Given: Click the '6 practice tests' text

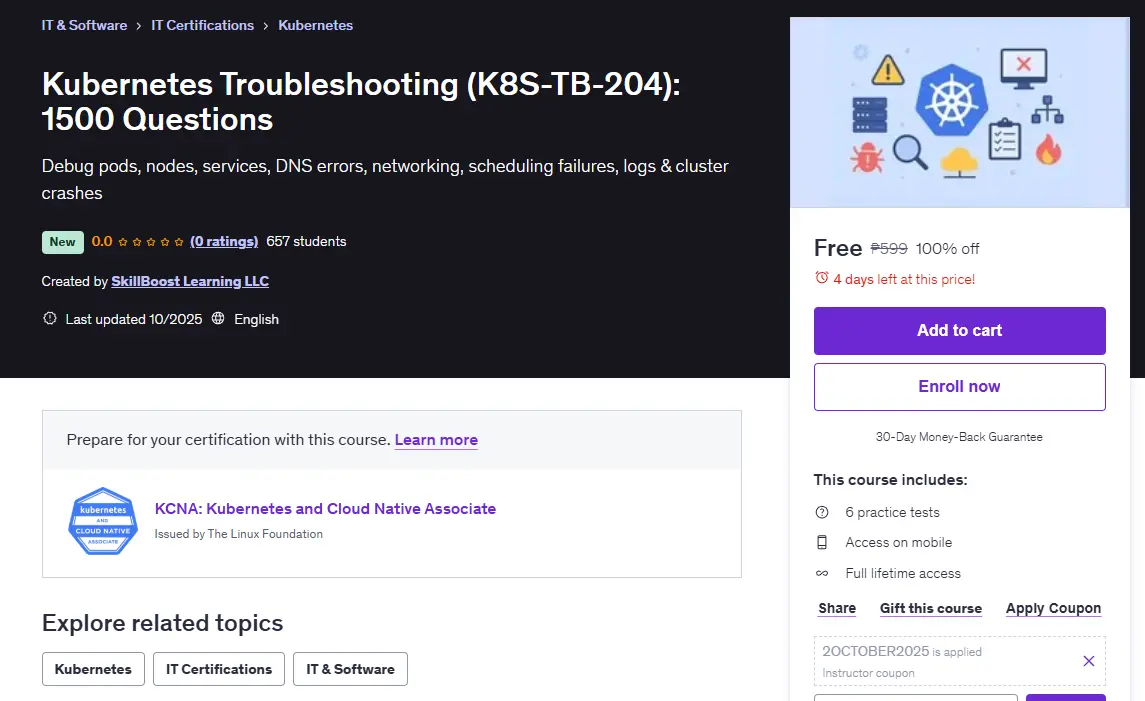Looking at the screenshot, I should pyautogui.click(x=892, y=513).
